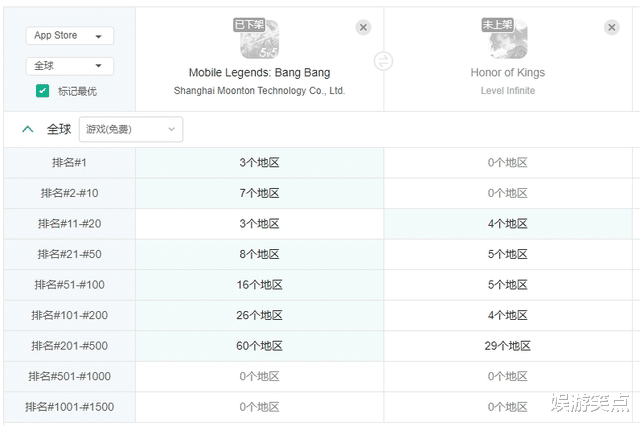
Task: View Mobile Legends 26个地区 cell
Action: 259,315
